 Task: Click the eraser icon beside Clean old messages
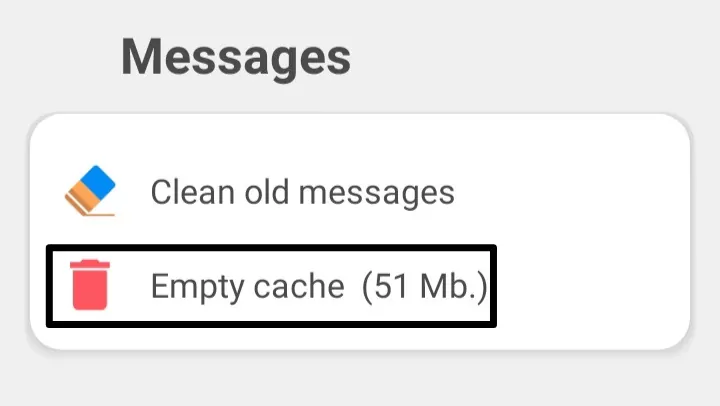tap(90, 190)
